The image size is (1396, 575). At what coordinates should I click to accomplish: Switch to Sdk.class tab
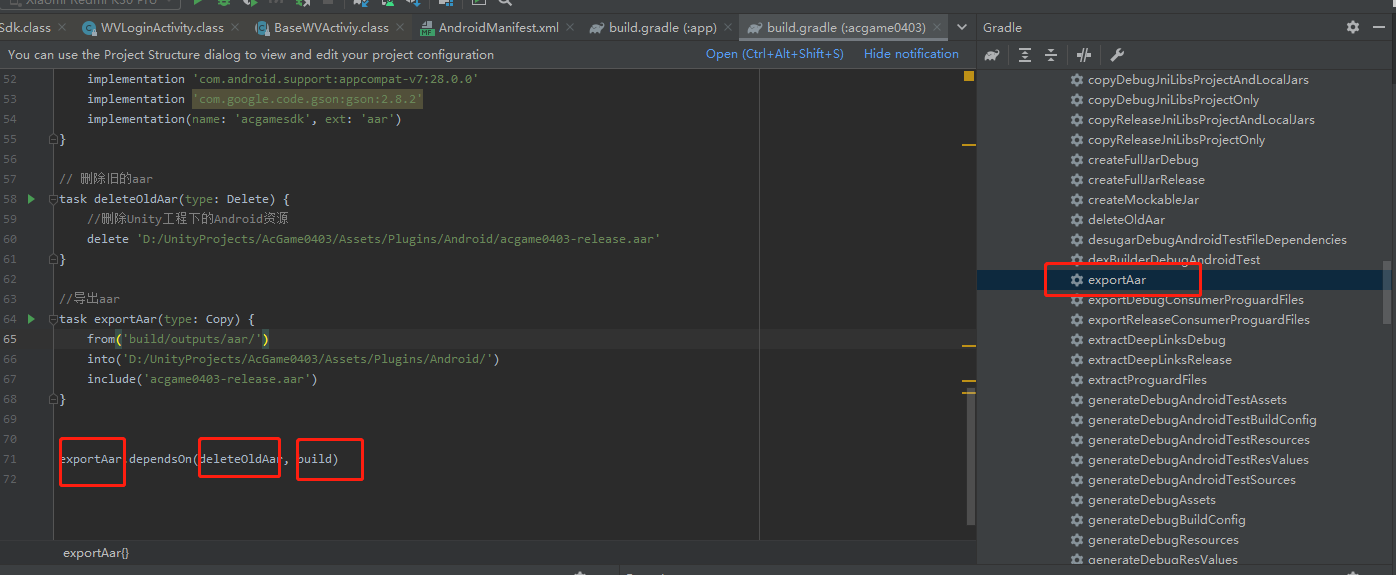pos(26,28)
